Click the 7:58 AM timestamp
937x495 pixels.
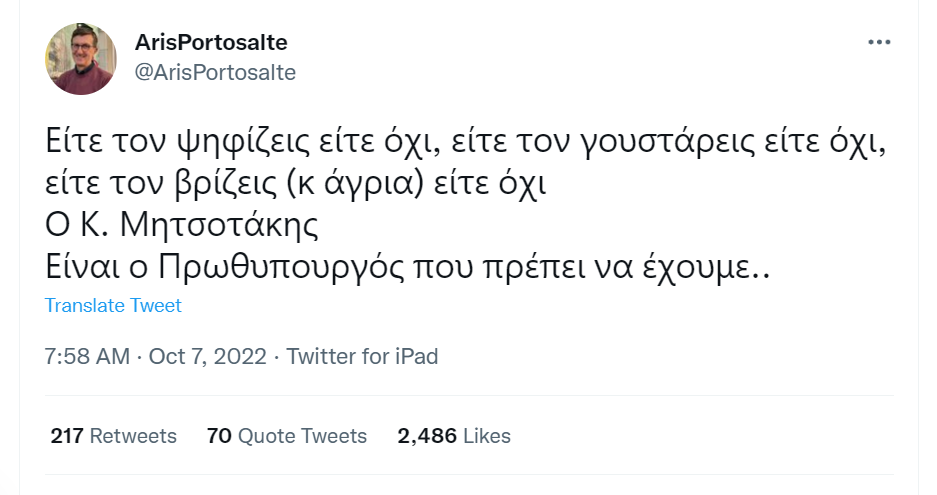[87, 356]
